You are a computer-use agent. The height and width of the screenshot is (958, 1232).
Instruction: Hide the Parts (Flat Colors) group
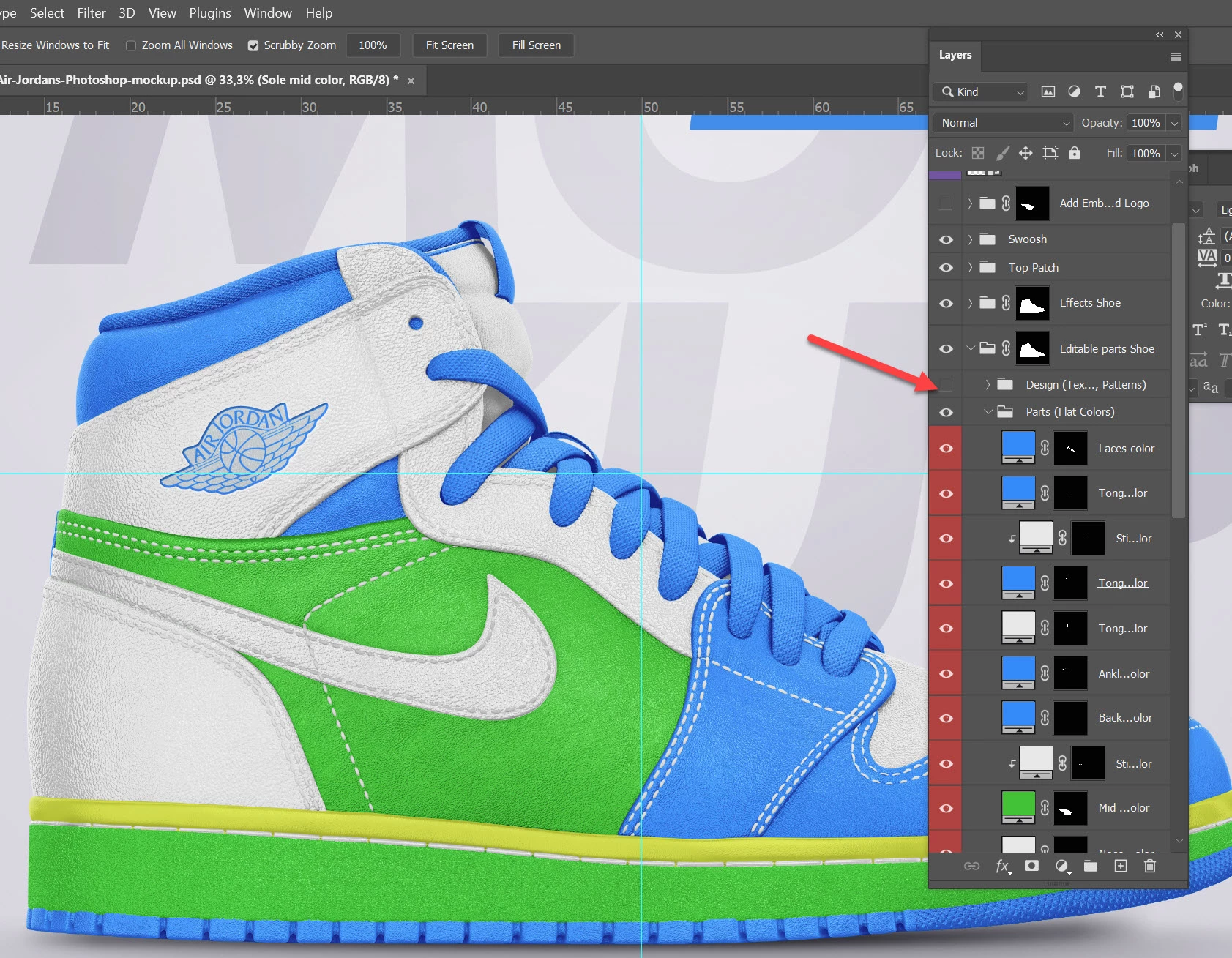click(946, 412)
